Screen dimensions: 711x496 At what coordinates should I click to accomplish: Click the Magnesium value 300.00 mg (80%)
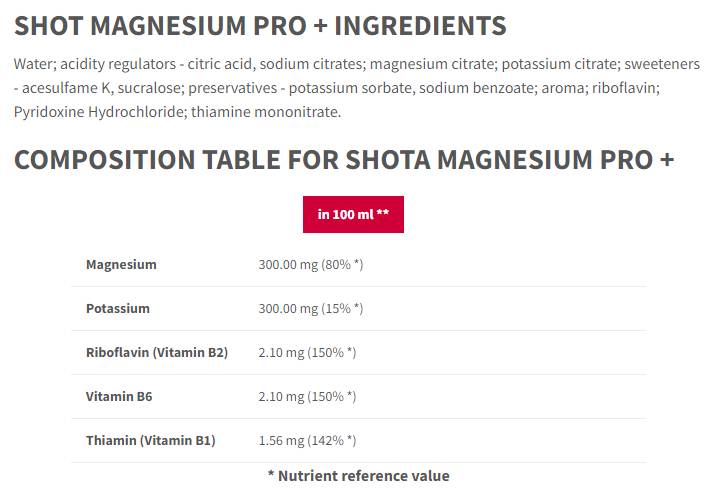click(x=310, y=265)
